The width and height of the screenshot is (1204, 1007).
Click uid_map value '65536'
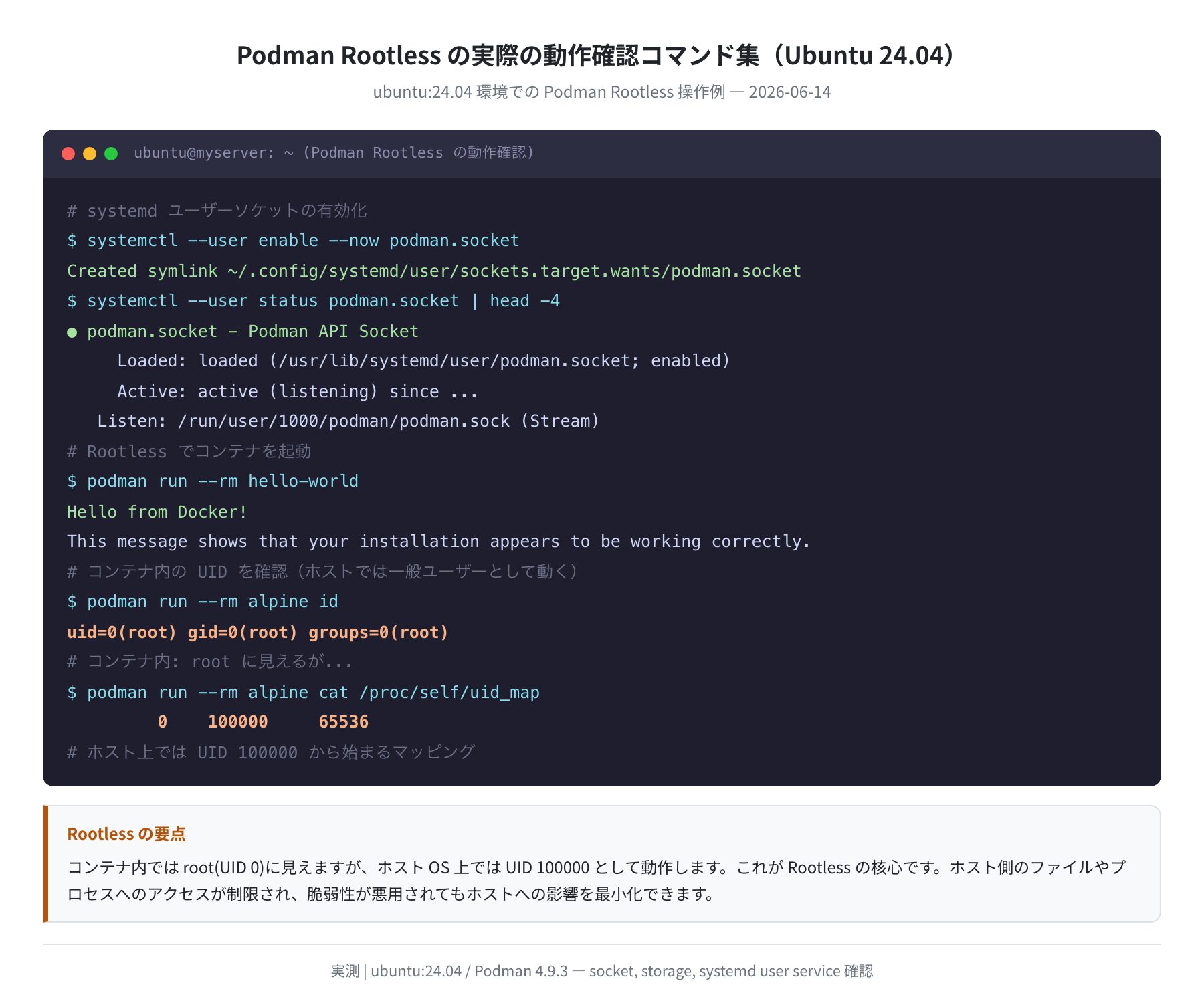click(x=343, y=722)
